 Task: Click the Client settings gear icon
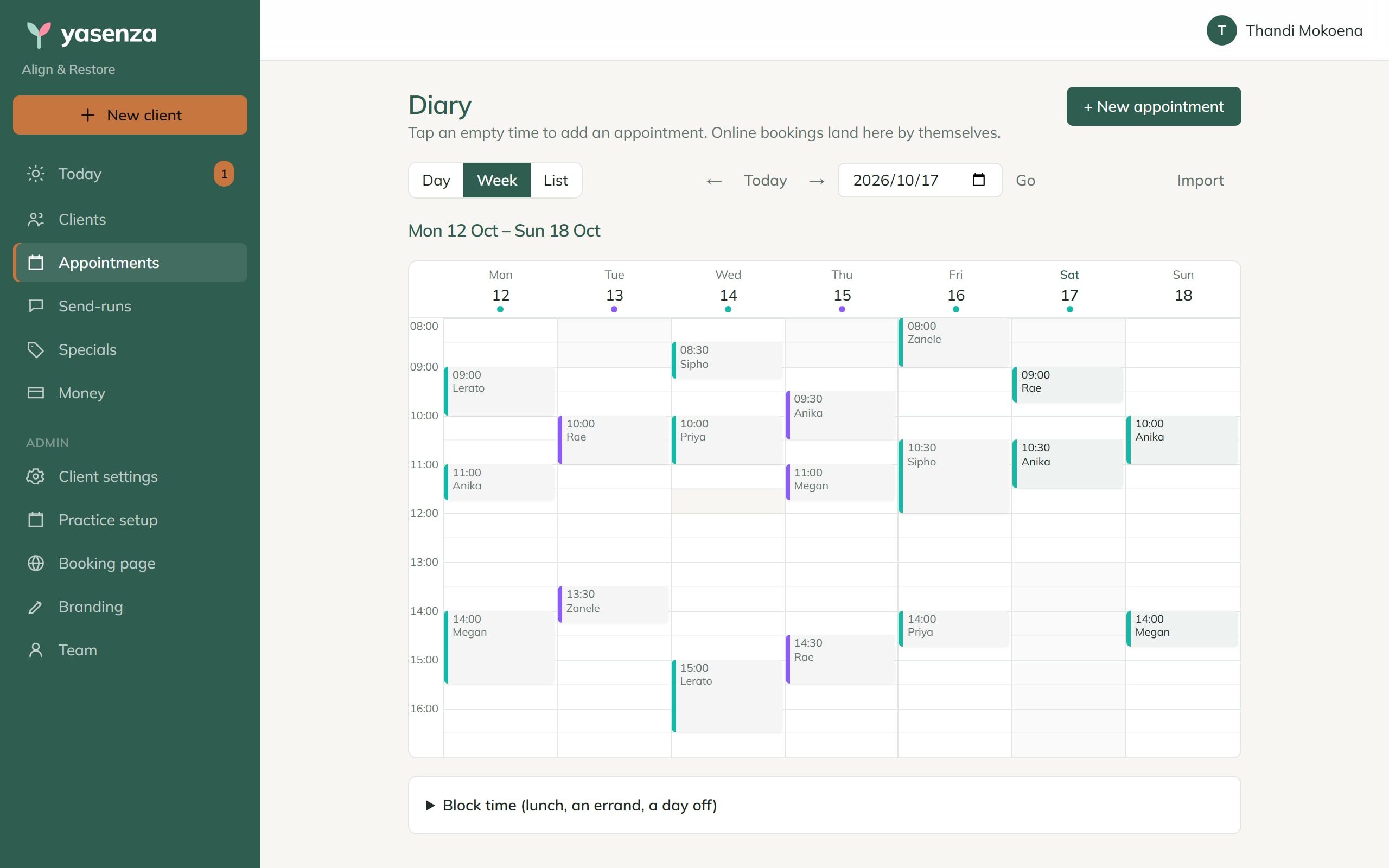[x=36, y=476]
